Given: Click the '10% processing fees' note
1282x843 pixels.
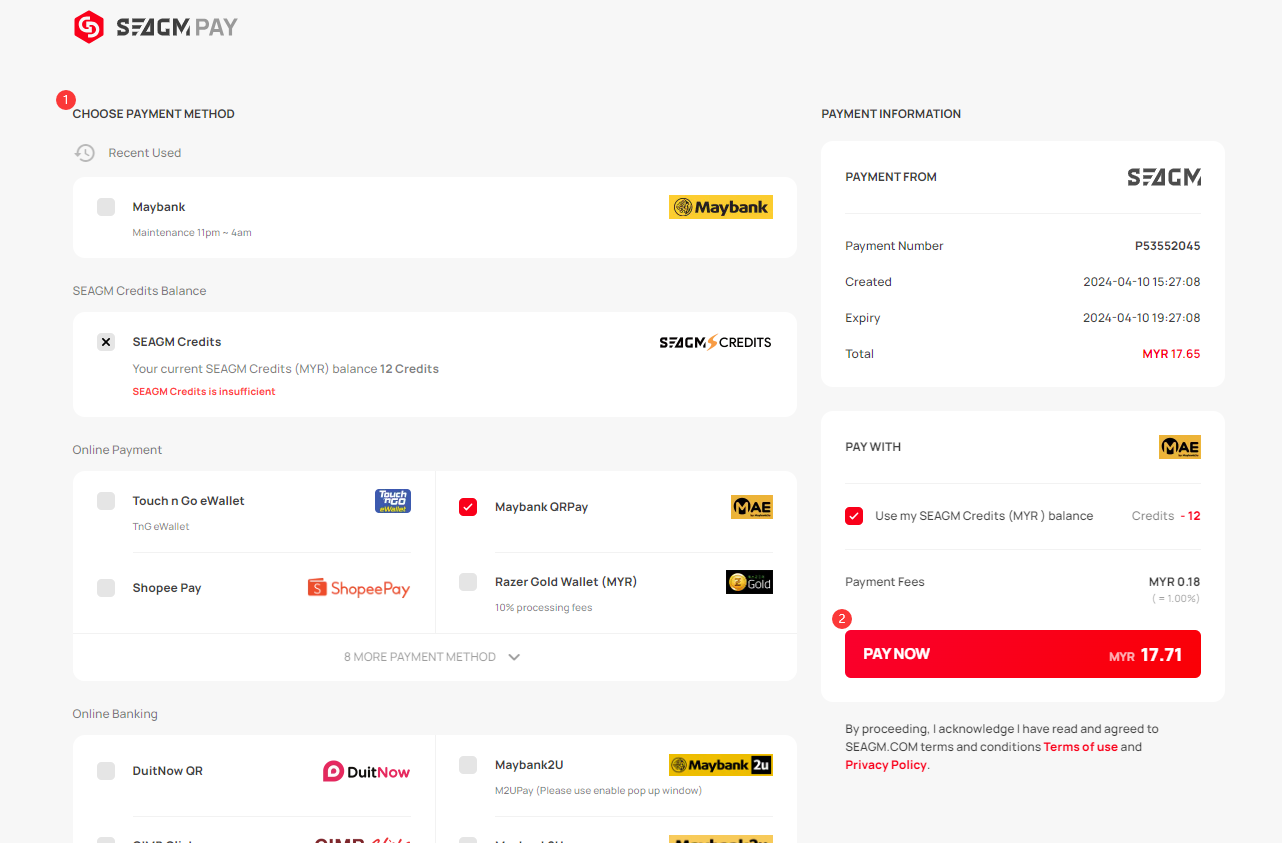Looking at the screenshot, I should [544, 608].
